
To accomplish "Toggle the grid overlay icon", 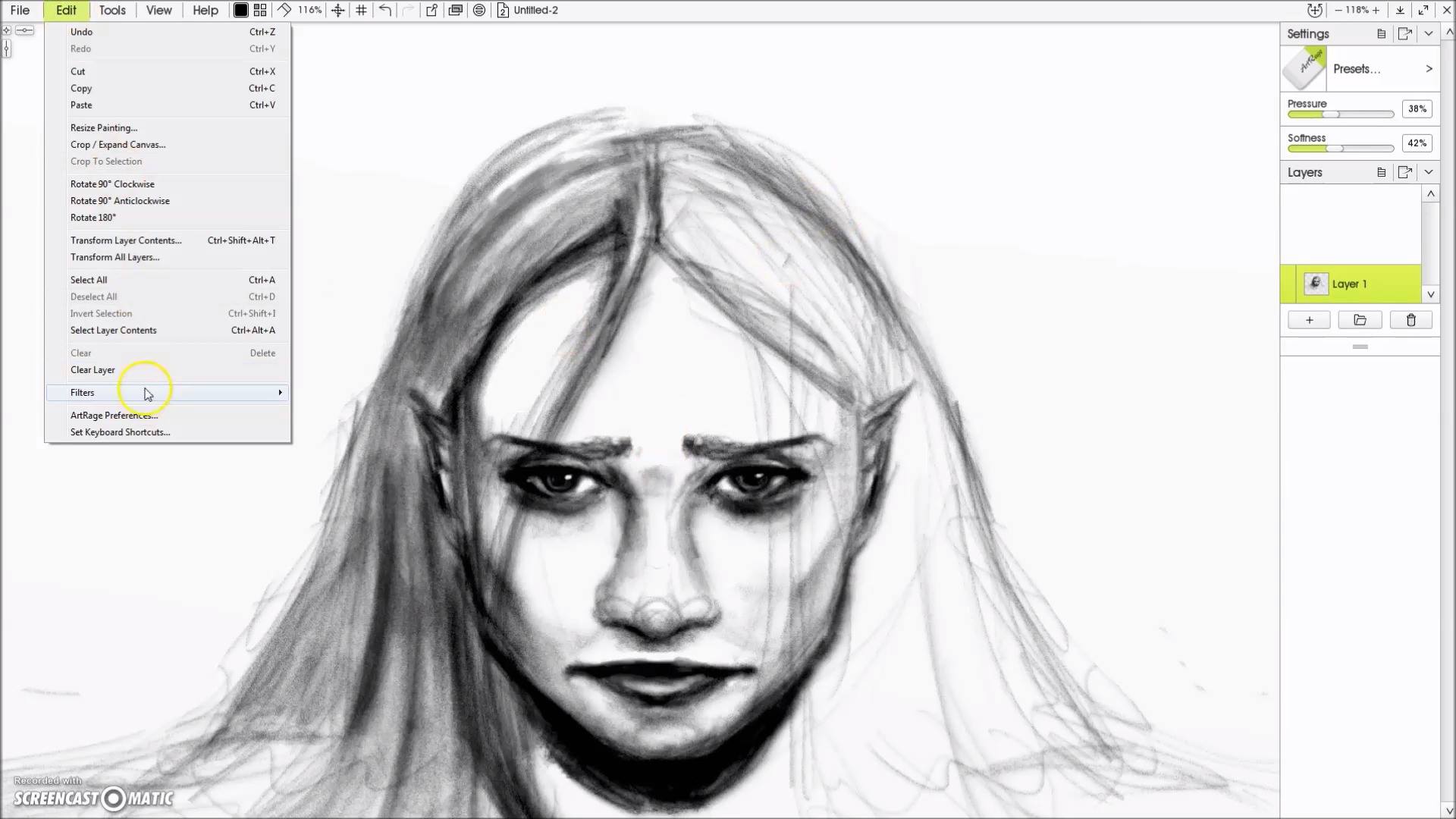I will click(x=362, y=10).
